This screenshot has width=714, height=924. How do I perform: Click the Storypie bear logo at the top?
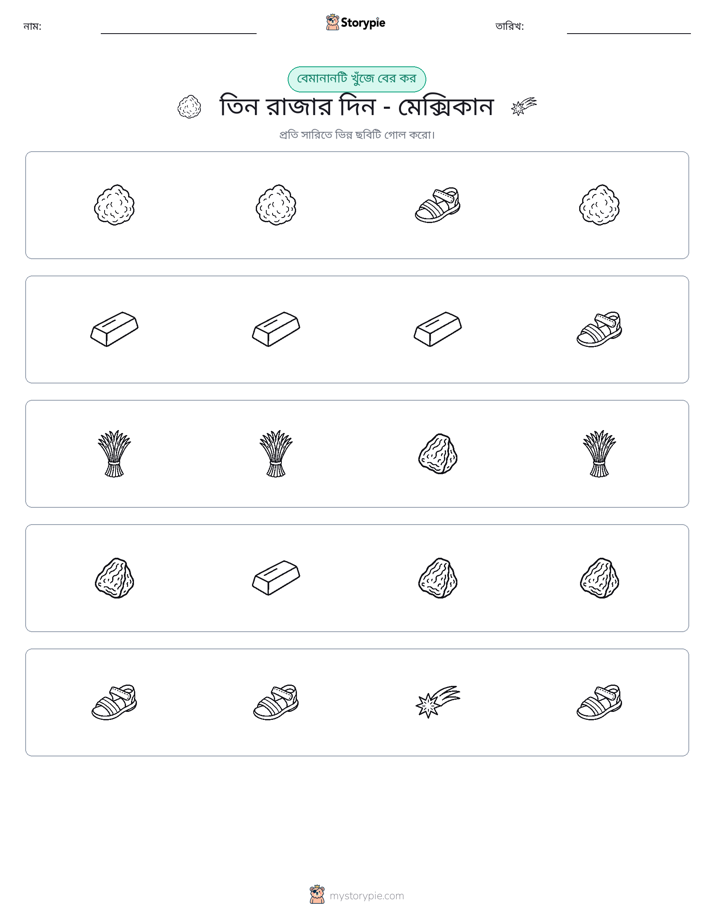(332, 22)
